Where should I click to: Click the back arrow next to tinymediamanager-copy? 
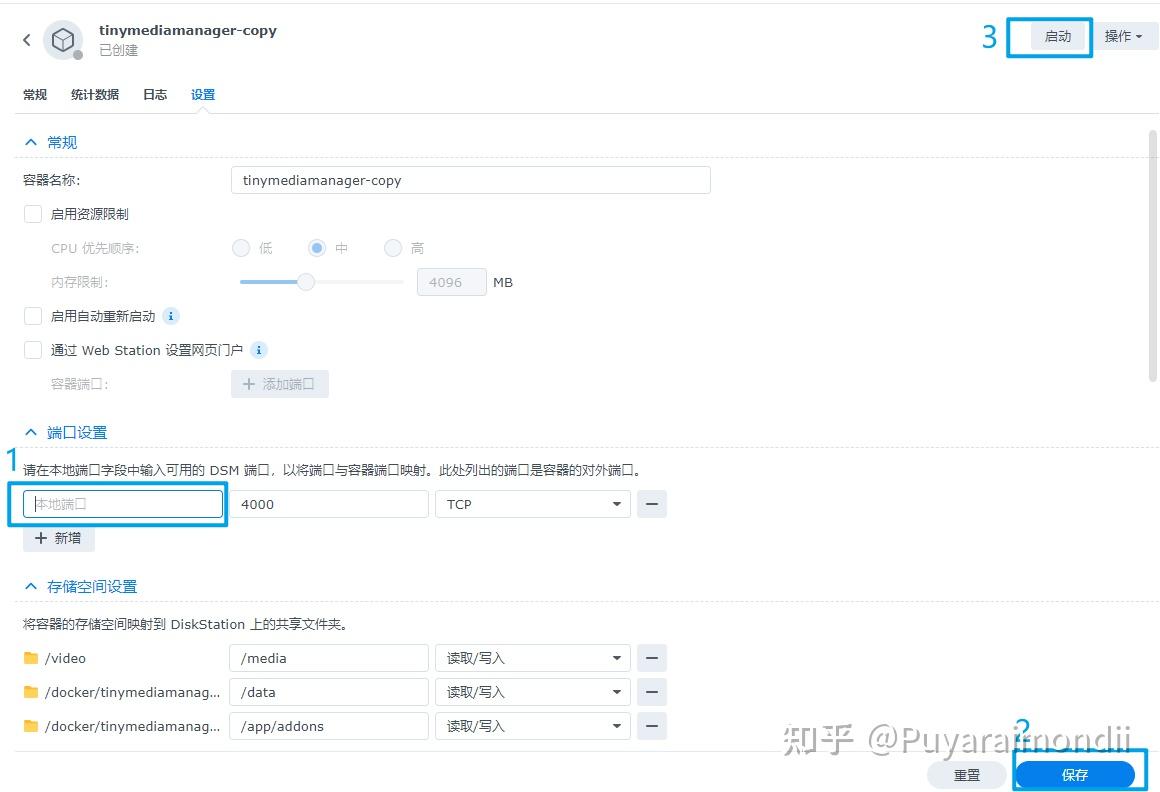pyautogui.click(x=26, y=40)
